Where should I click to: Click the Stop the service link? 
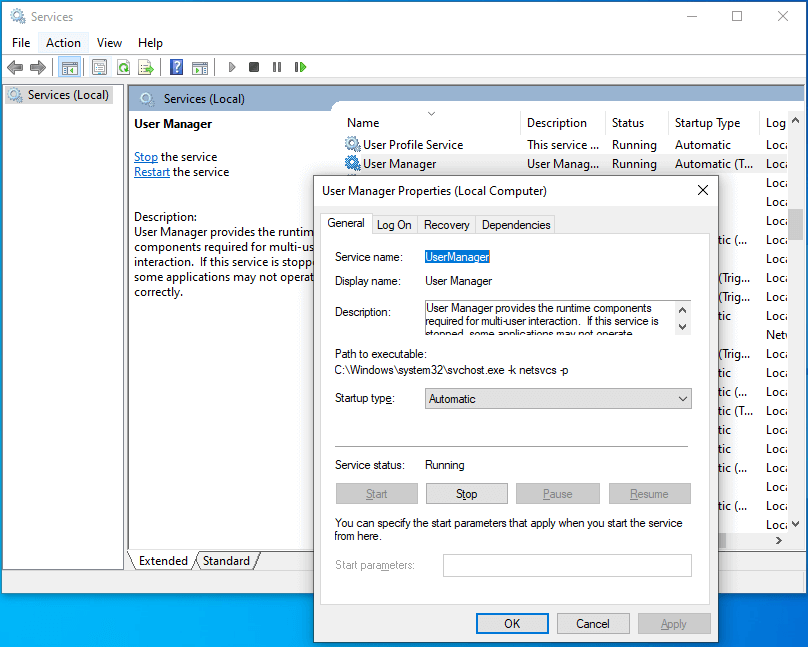(145, 156)
